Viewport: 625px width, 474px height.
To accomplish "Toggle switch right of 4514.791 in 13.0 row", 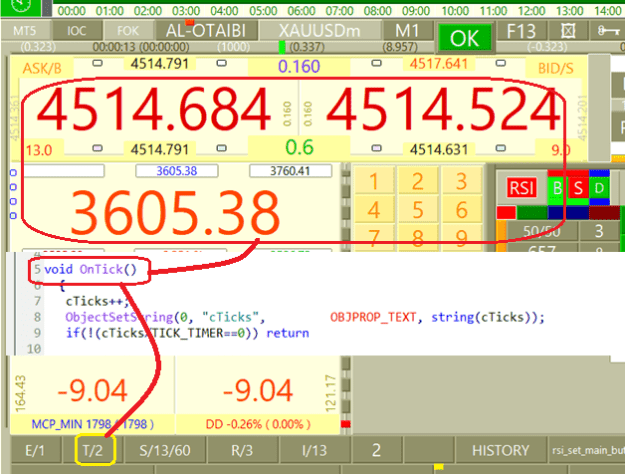I will tap(222, 148).
